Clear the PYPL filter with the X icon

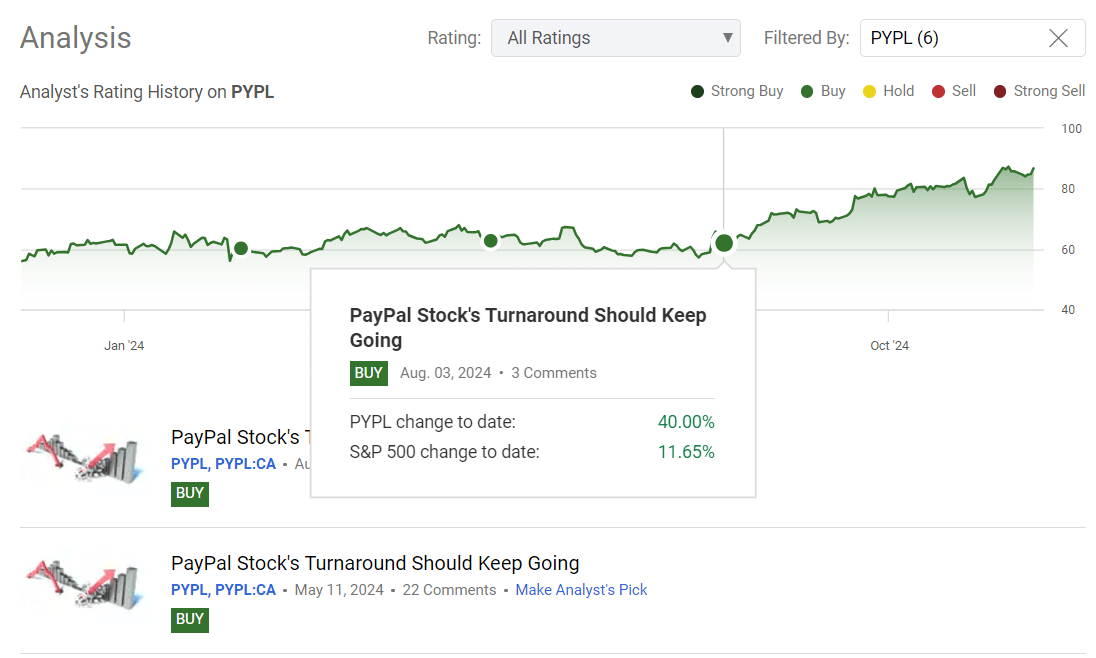1058,38
